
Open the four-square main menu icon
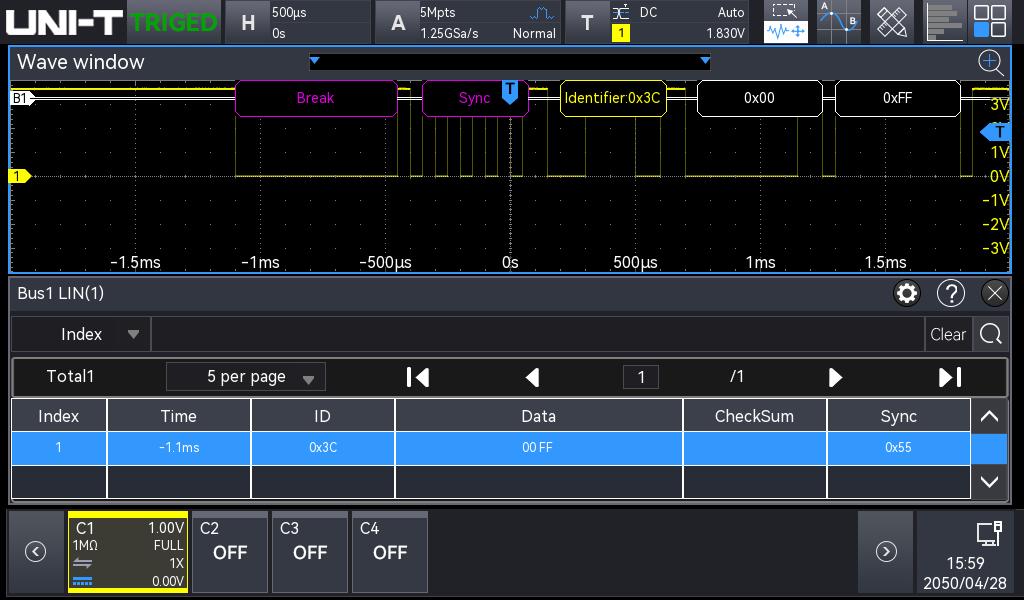click(990, 21)
